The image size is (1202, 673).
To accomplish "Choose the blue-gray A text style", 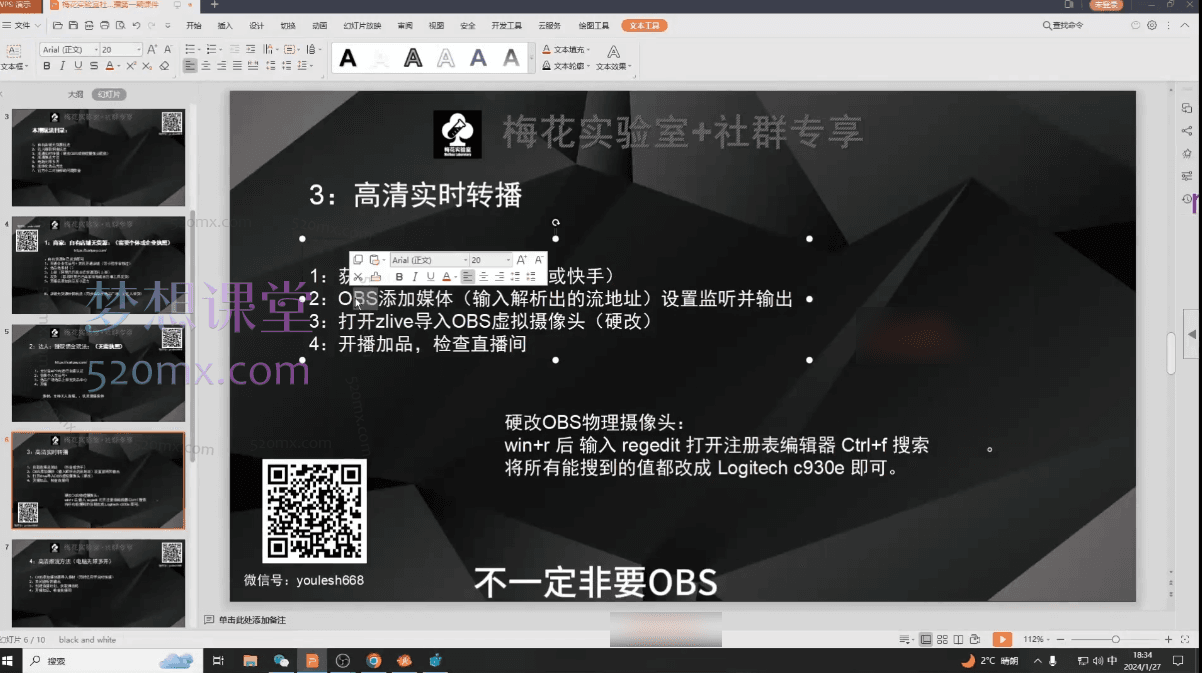I will pyautogui.click(x=479, y=59).
